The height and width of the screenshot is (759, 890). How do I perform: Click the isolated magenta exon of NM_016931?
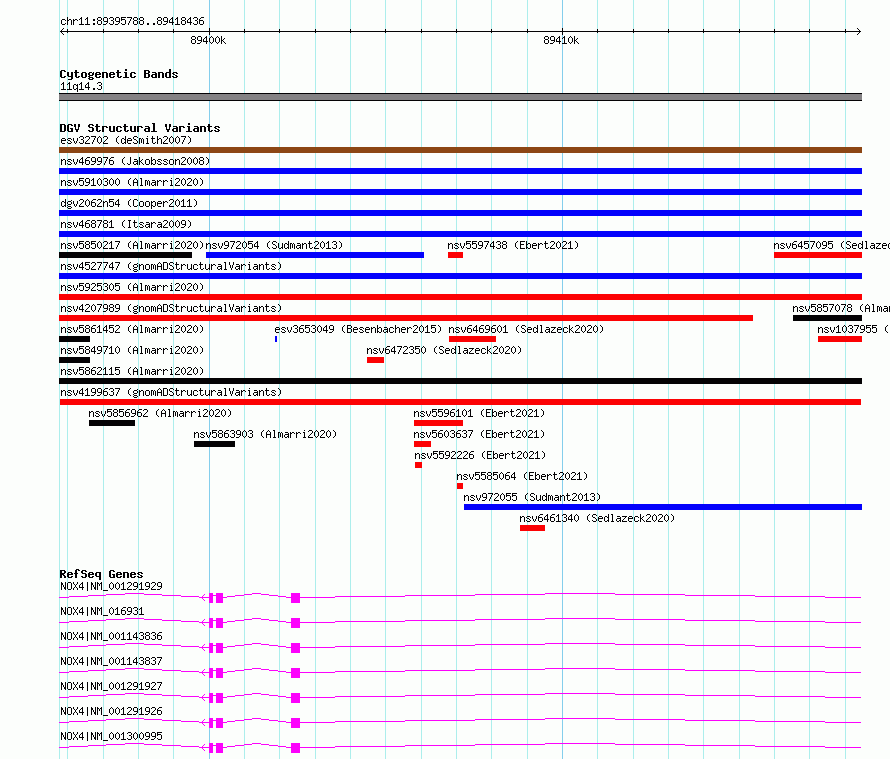[295, 623]
